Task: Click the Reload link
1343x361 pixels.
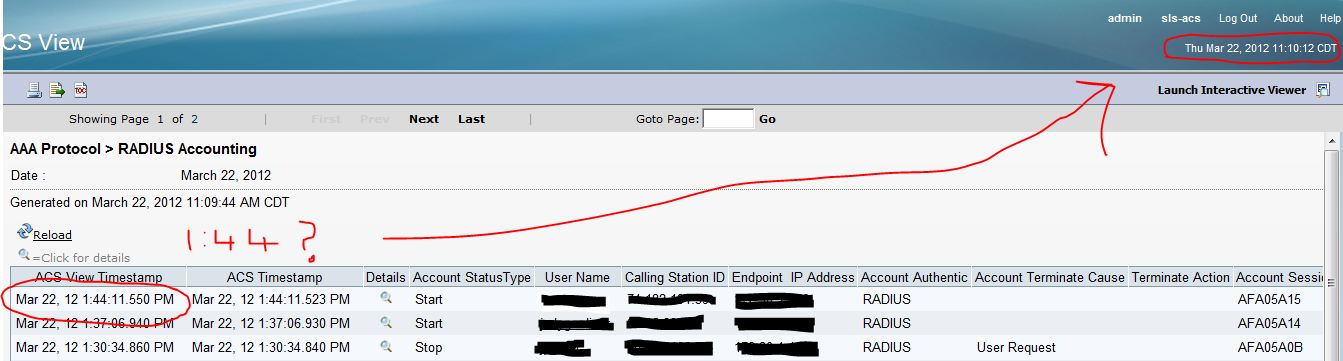Action: tap(52, 235)
